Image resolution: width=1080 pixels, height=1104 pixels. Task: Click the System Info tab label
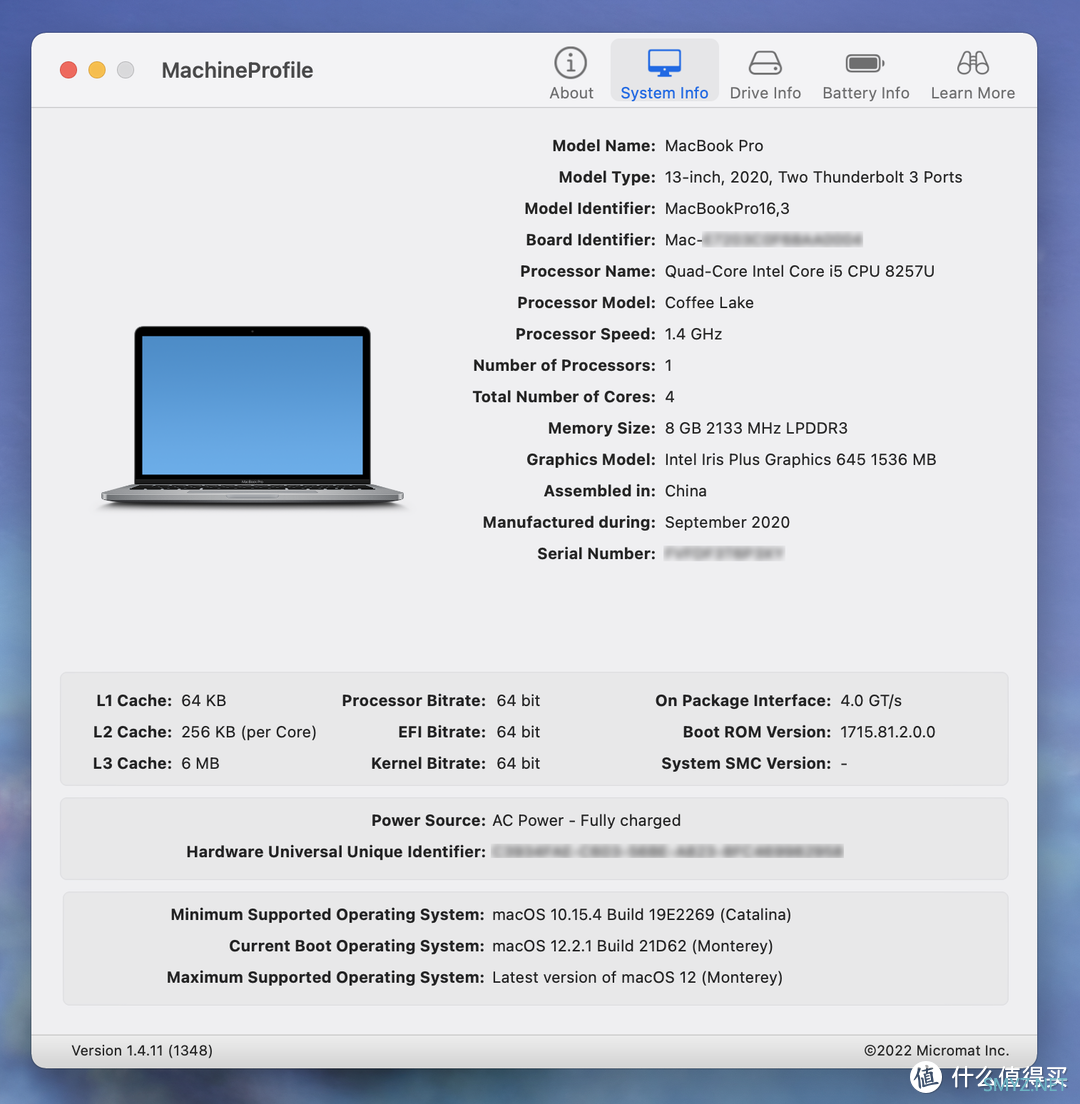click(x=664, y=93)
